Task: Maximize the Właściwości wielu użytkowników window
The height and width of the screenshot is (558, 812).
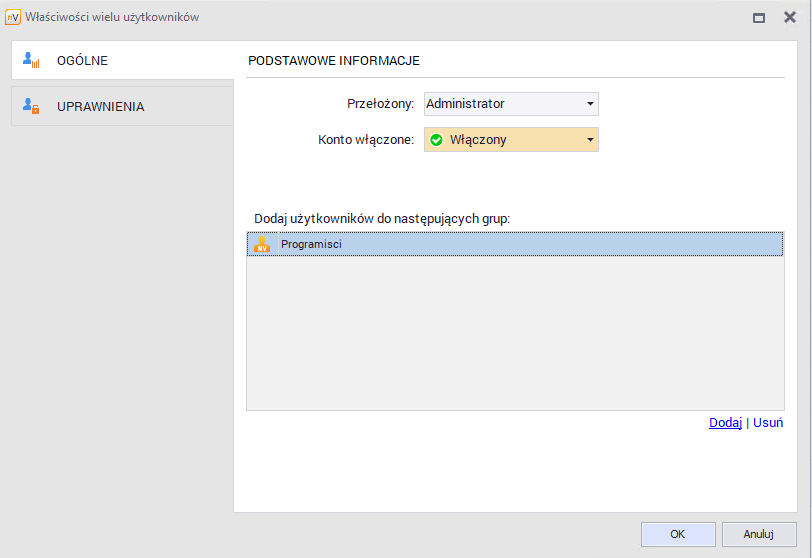Action: click(x=759, y=17)
